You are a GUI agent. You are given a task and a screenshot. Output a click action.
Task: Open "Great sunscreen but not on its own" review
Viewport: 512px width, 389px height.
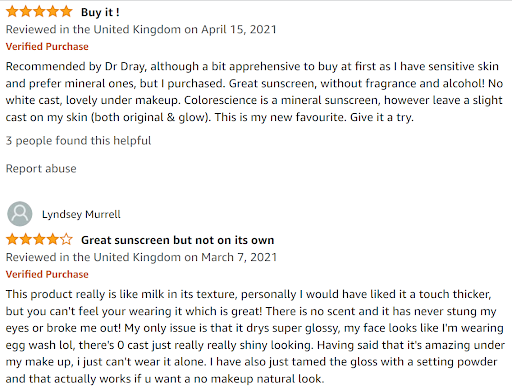[x=177, y=240]
